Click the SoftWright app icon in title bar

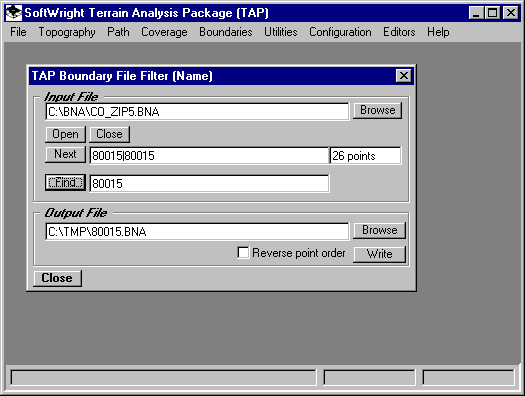coord(14,13)
